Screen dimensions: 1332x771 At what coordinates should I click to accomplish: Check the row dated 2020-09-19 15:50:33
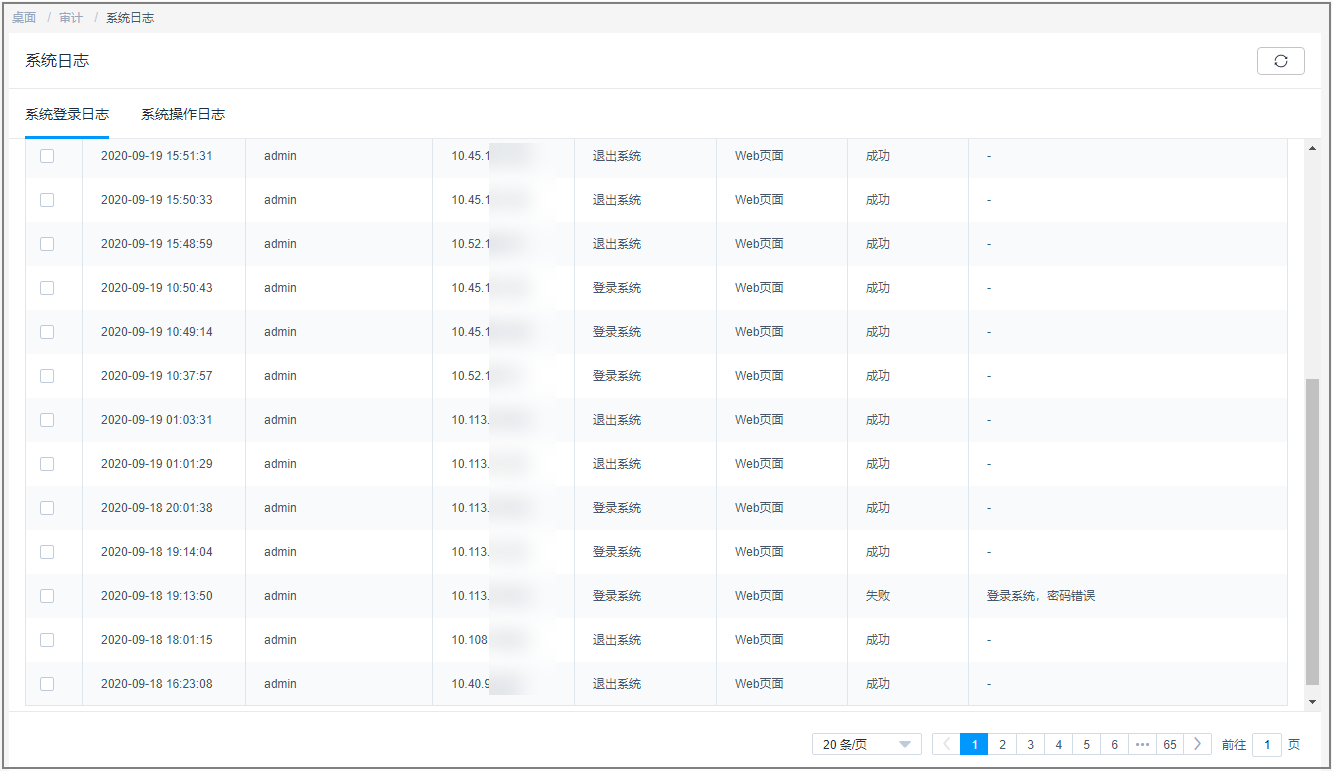pos(47,200)
